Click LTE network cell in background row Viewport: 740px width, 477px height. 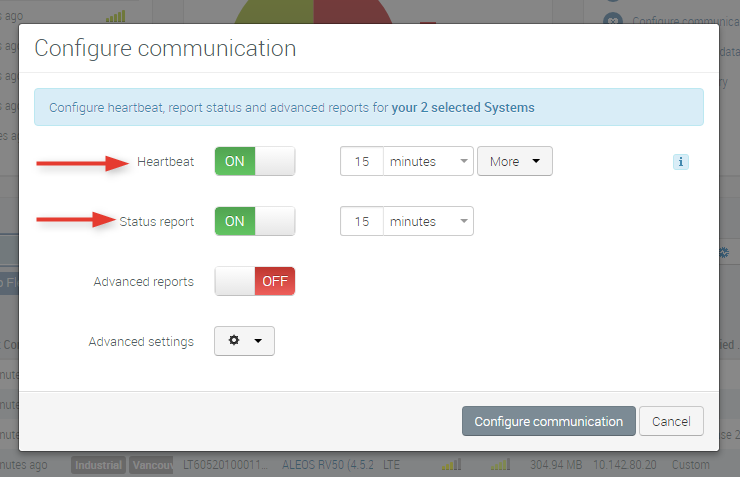click(x=391, y=465)
